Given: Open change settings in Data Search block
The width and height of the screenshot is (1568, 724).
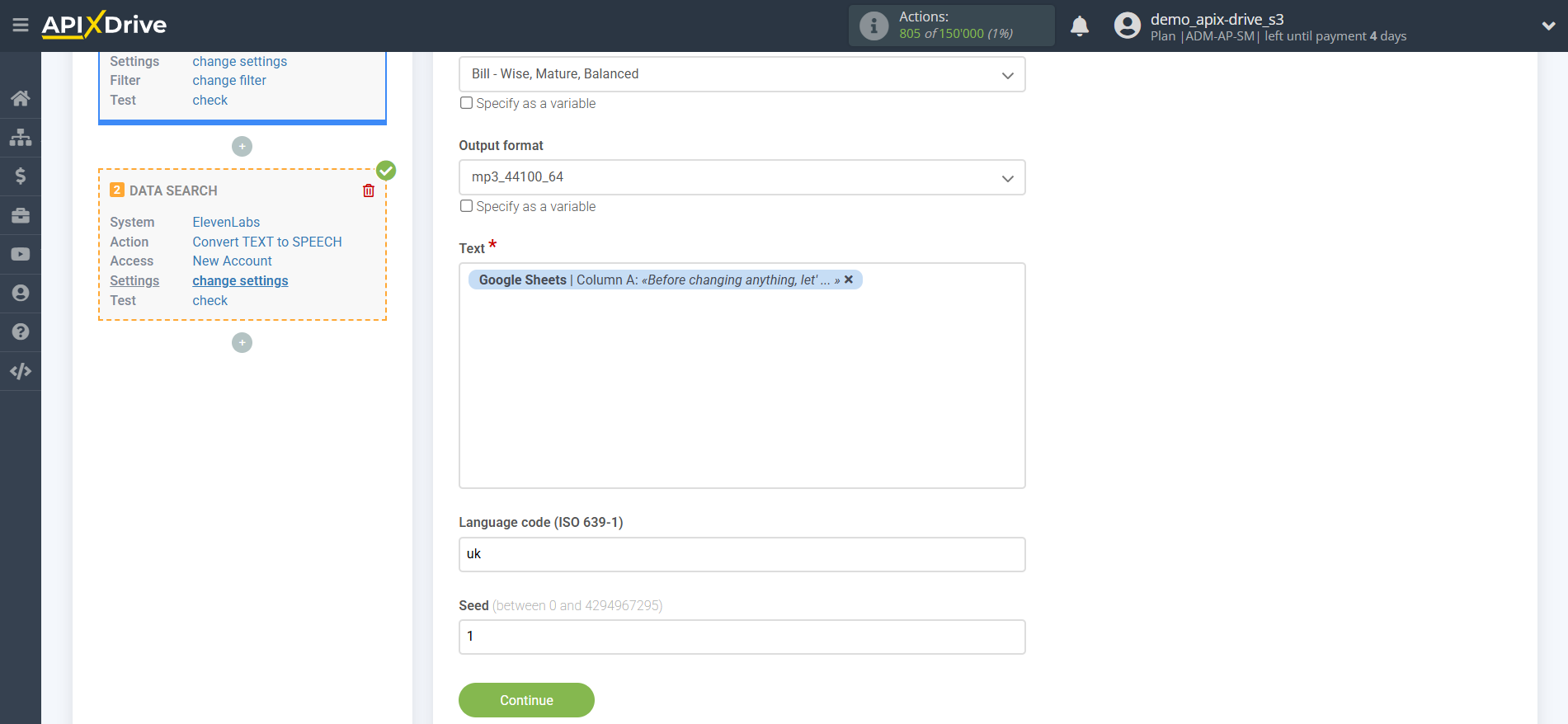Looking at the screenshot, I should point(240,280).
